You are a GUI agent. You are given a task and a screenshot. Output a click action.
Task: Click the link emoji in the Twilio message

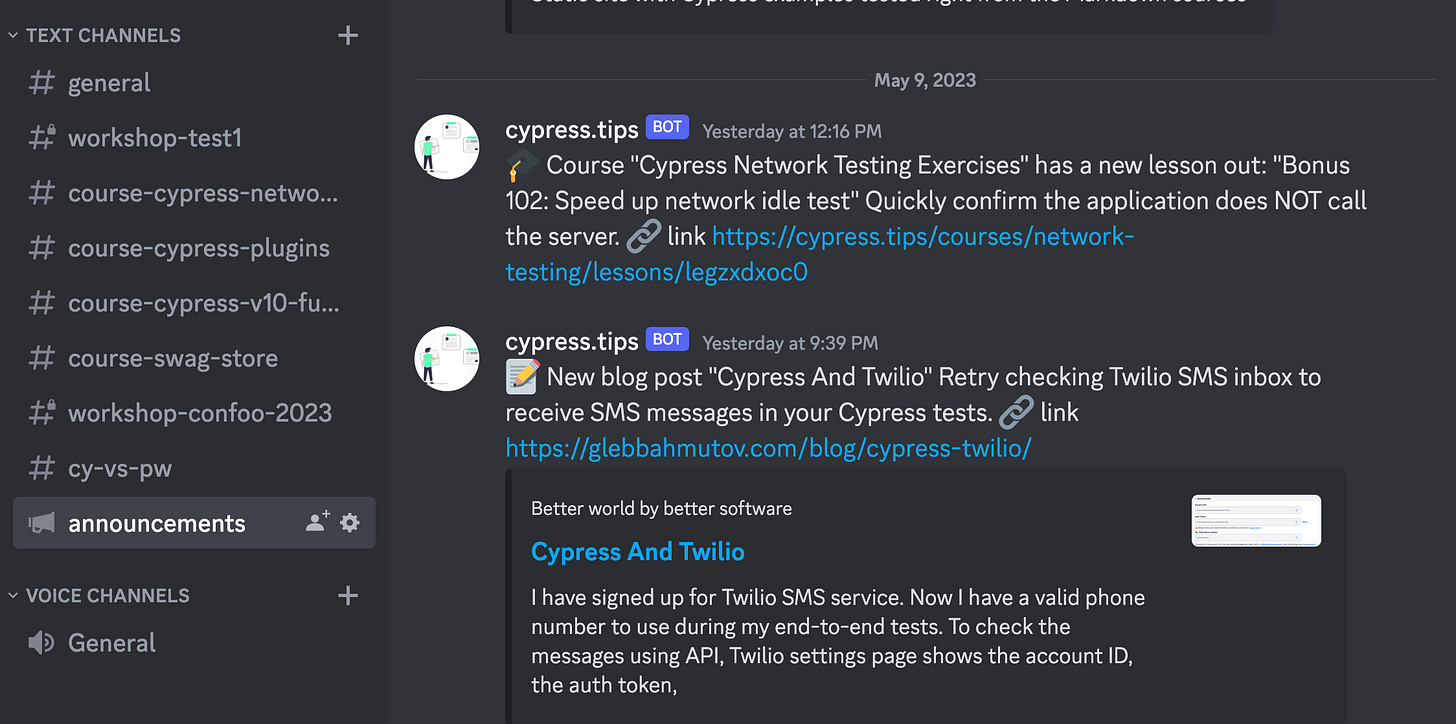1016,412
